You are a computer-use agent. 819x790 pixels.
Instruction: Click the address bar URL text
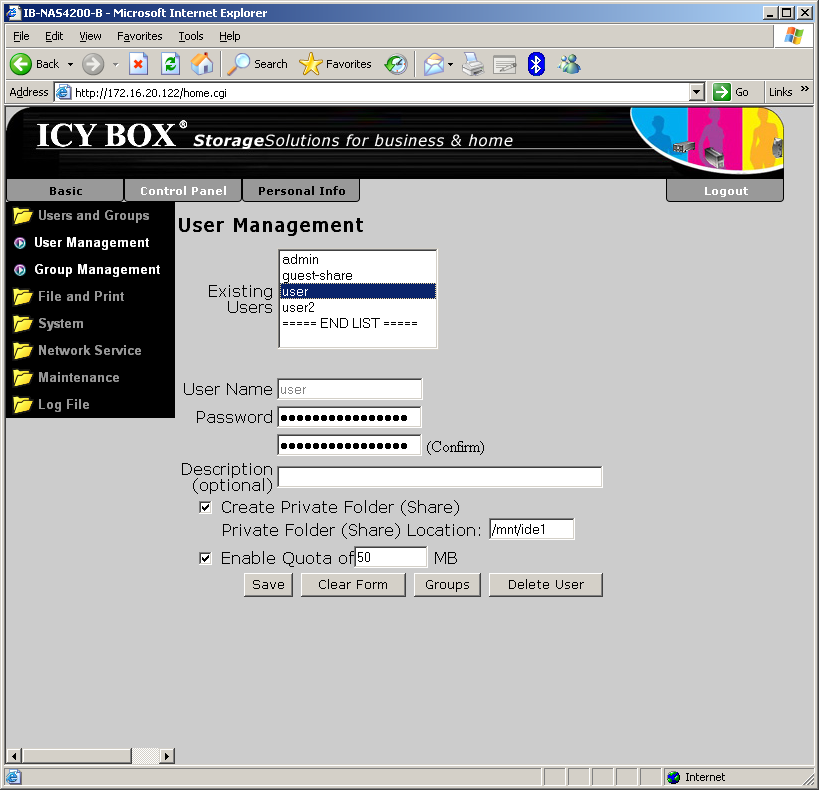(151, 93)
